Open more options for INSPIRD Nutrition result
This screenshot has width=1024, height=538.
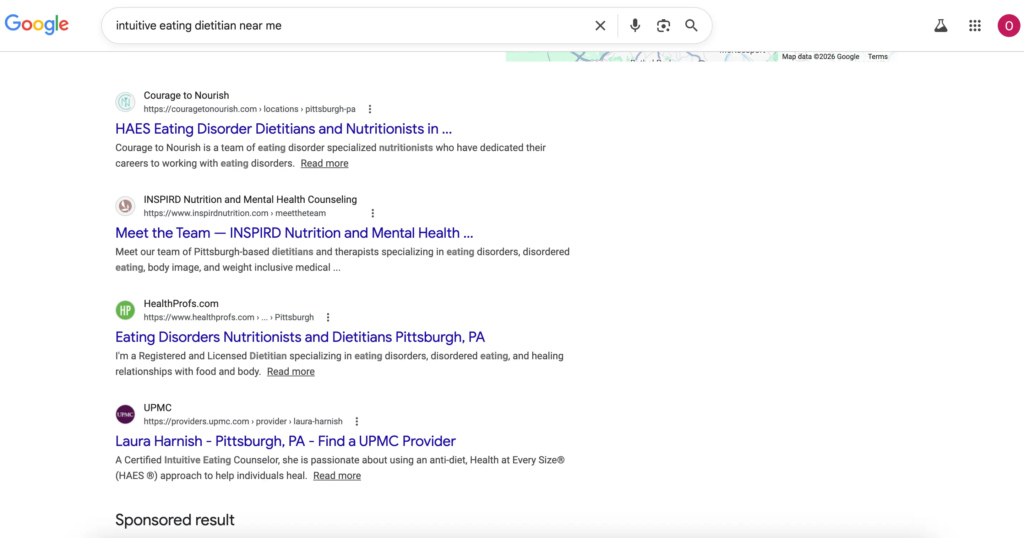[372, 214]
